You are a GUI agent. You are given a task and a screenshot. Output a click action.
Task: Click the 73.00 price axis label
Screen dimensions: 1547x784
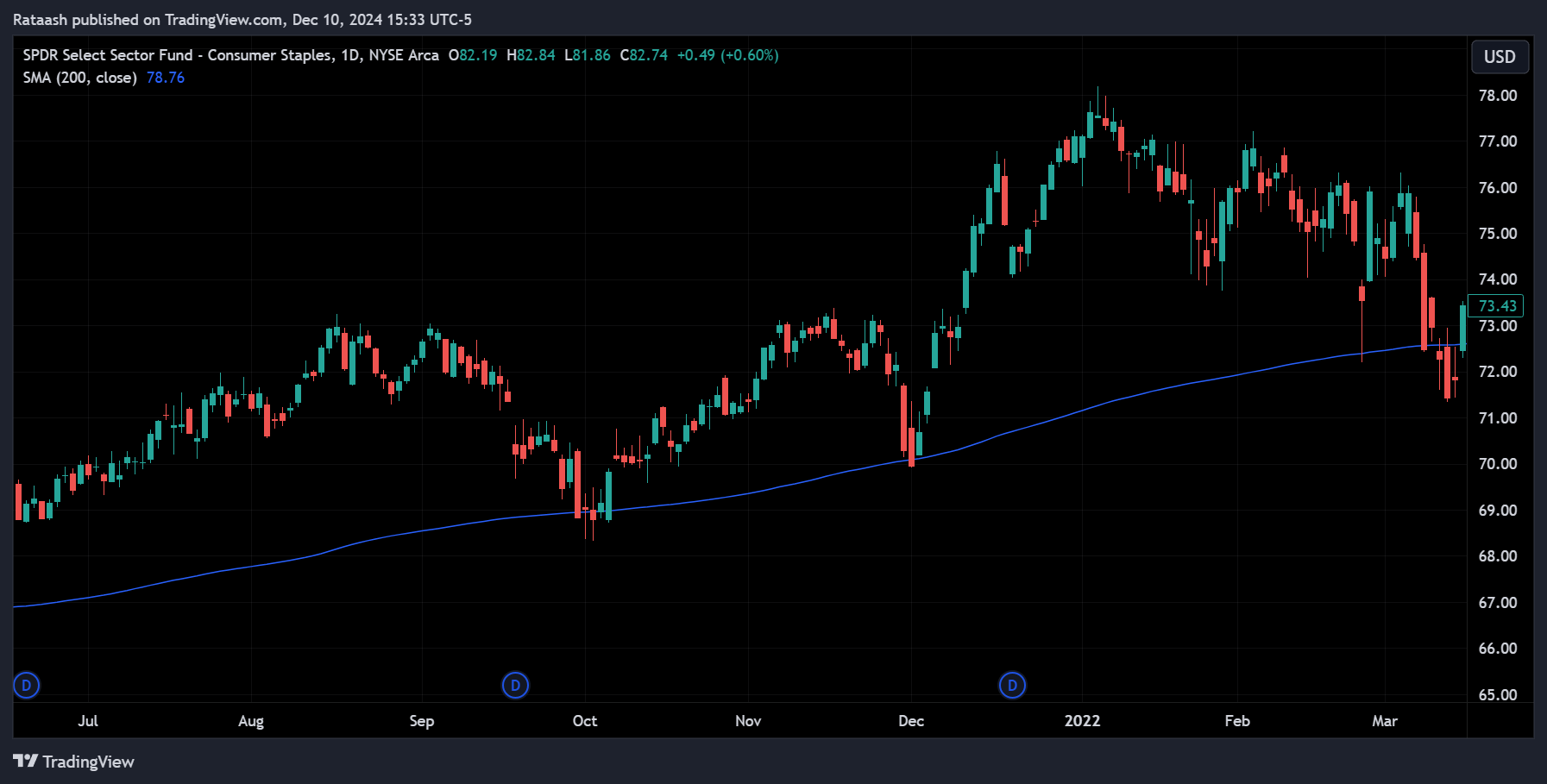click(1498, 326)
